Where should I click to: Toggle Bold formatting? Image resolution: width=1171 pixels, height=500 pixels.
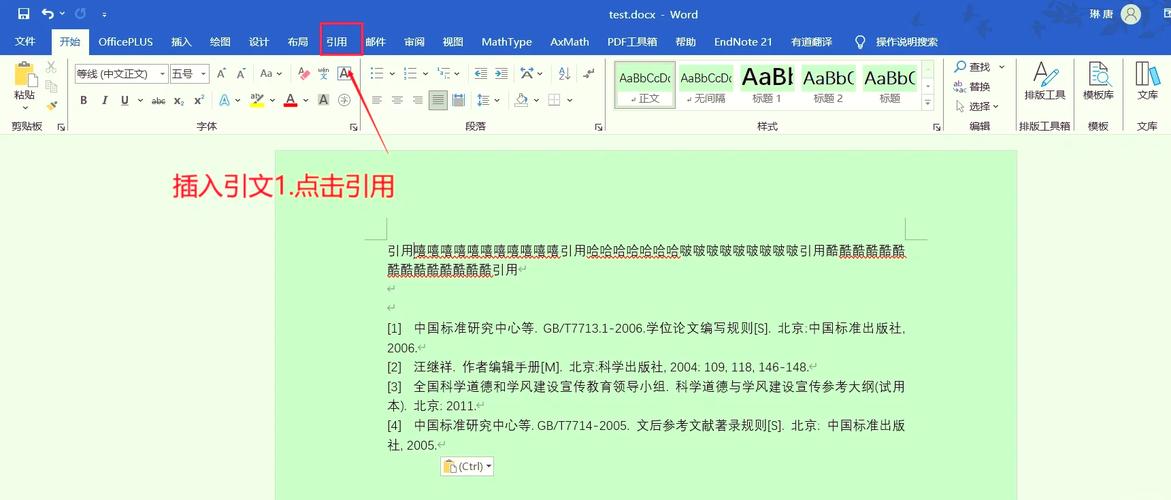pos(84,100)
